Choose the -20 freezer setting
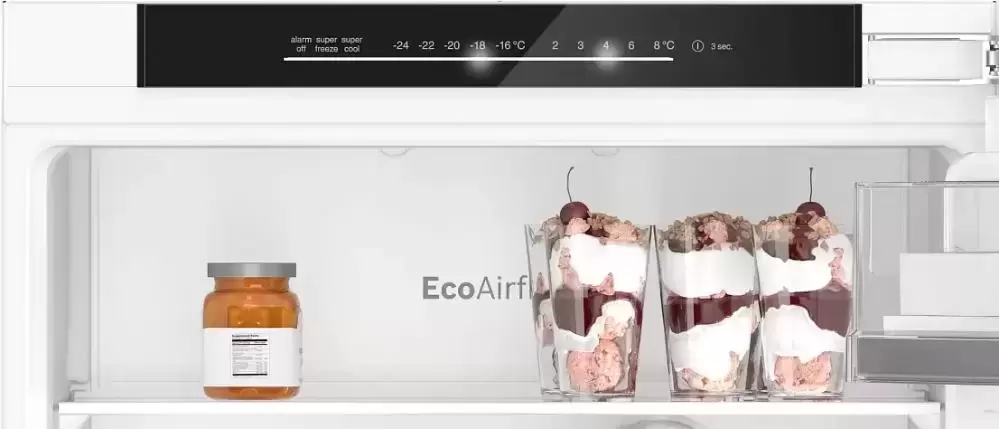This screenshot has height=429, width=999. click(452, 46)
